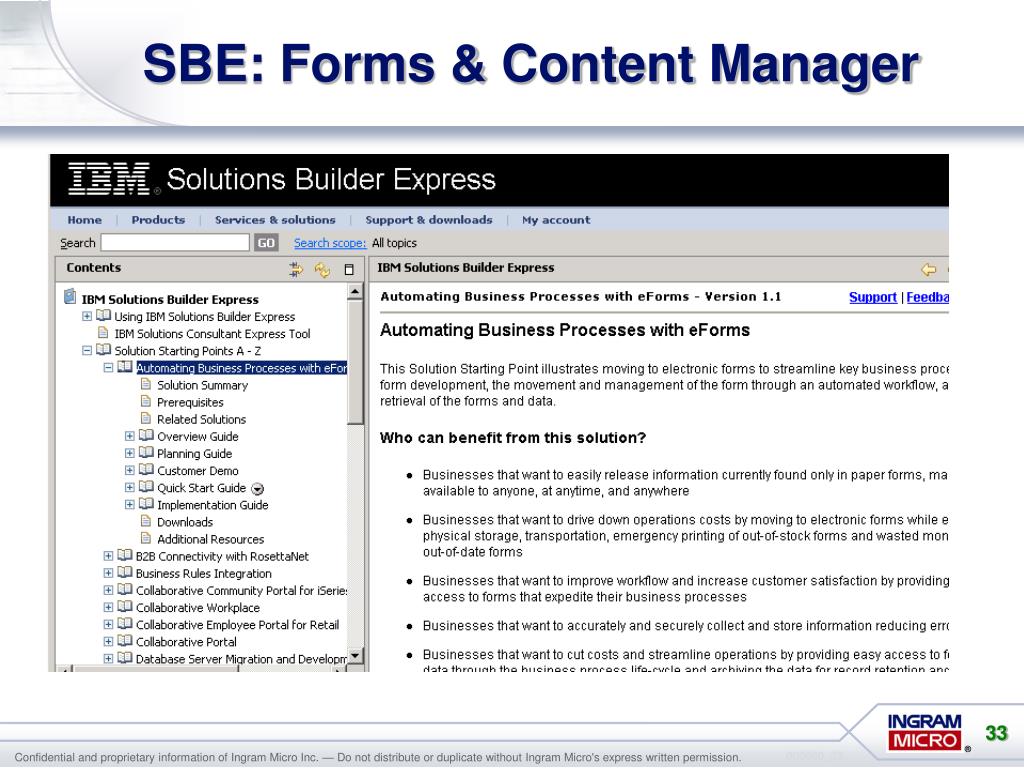Expand the Quick Start Guide node
This screenshot has width=1024, height=768.
tap(129, 487)
